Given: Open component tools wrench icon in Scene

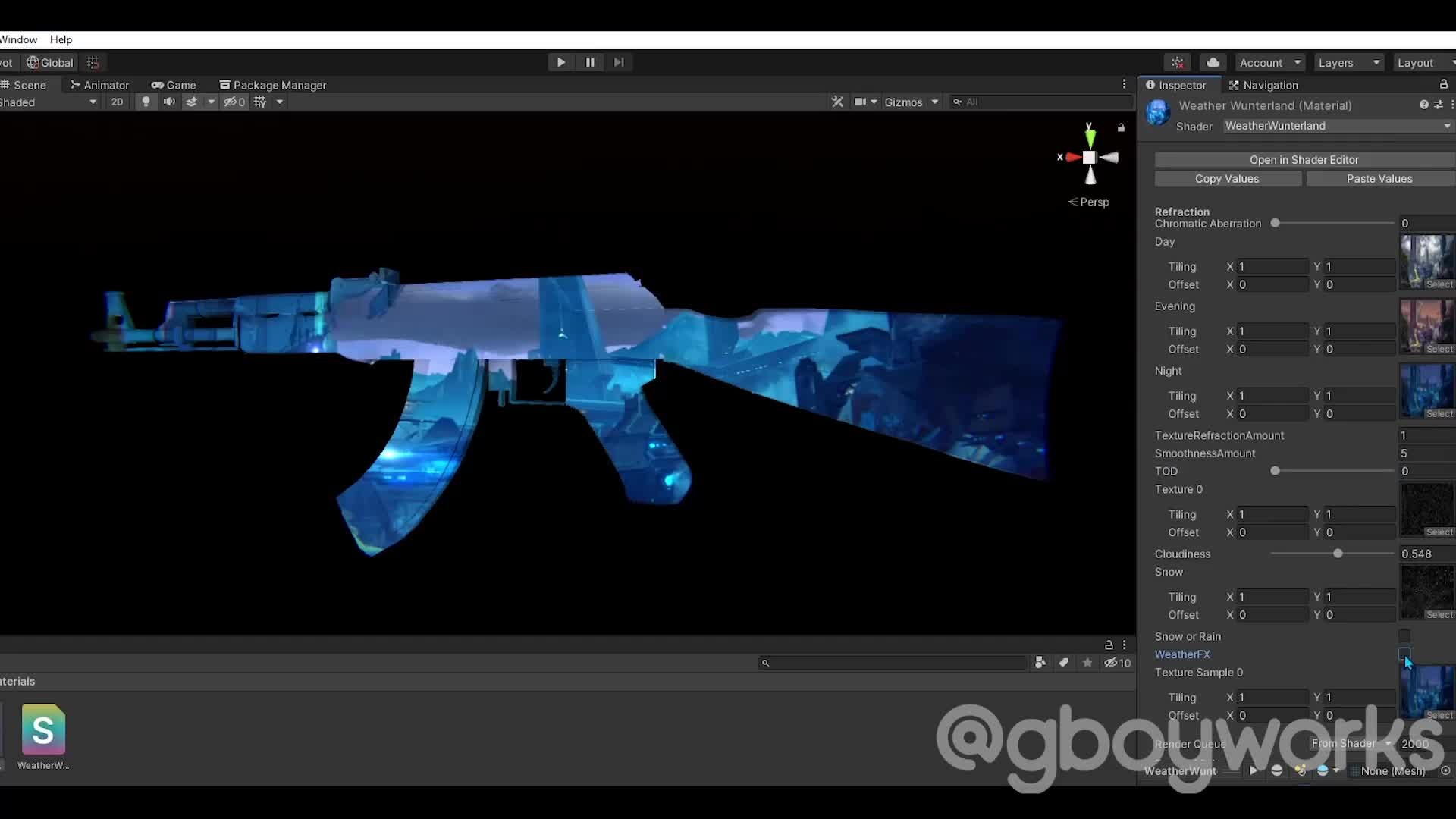Looking at the screenshot, I should pyautogui.click(x=837, y=102).
